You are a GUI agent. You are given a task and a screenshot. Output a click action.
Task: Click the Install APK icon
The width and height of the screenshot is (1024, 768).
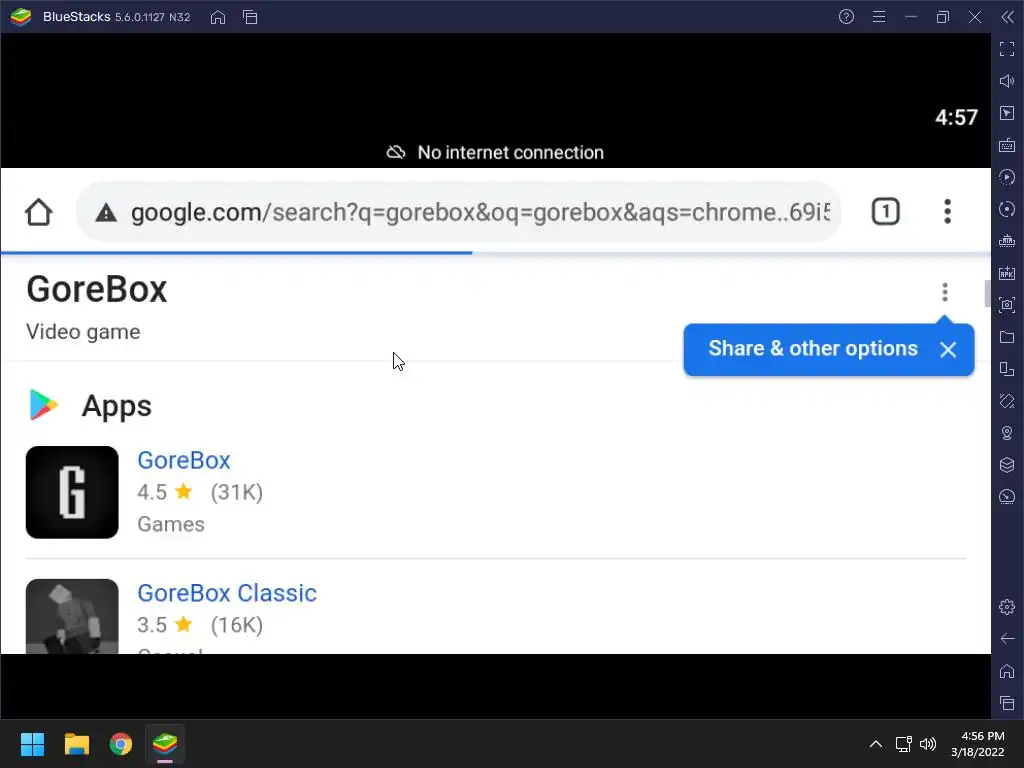click(x=1006, y=273)
